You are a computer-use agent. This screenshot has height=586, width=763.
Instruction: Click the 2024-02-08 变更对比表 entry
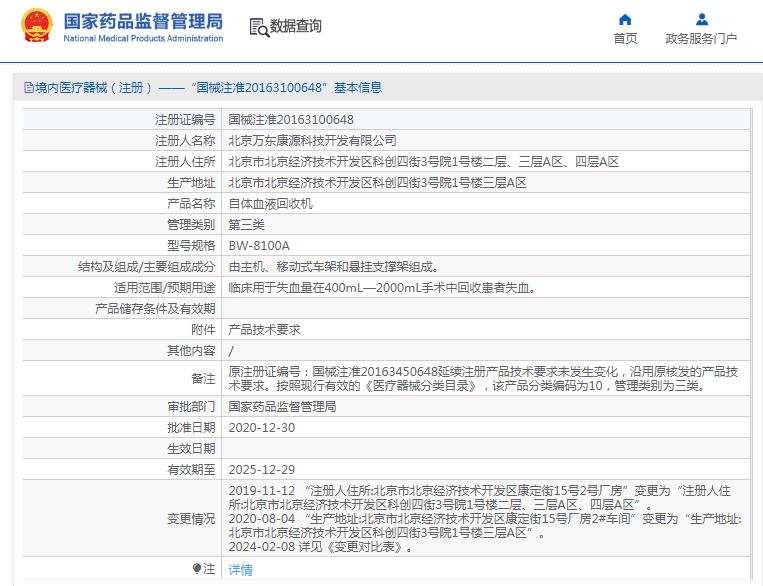(x=320, y=547)
